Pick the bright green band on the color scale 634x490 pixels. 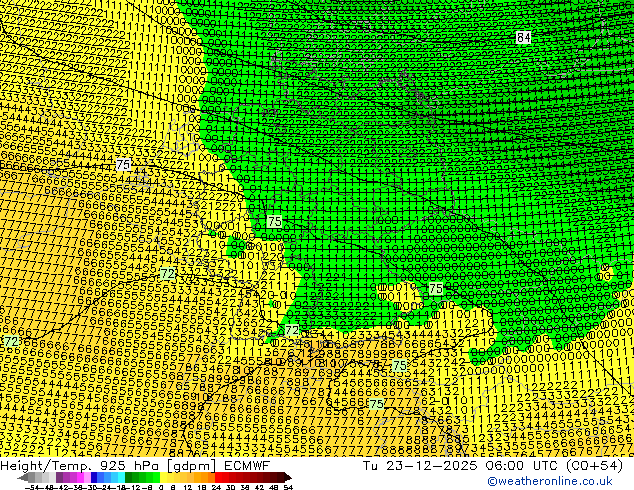tap(156, 478)
